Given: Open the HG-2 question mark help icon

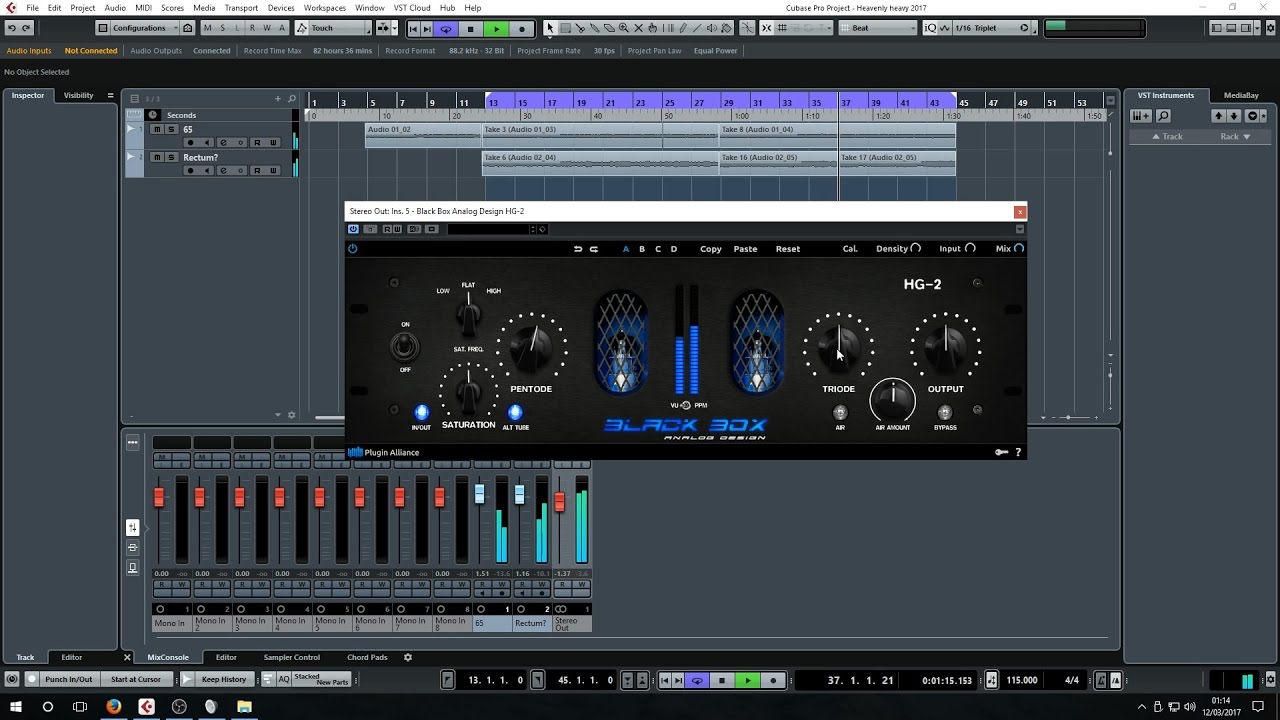Looking at the screenshot, I should click(x=1018, y=452).
